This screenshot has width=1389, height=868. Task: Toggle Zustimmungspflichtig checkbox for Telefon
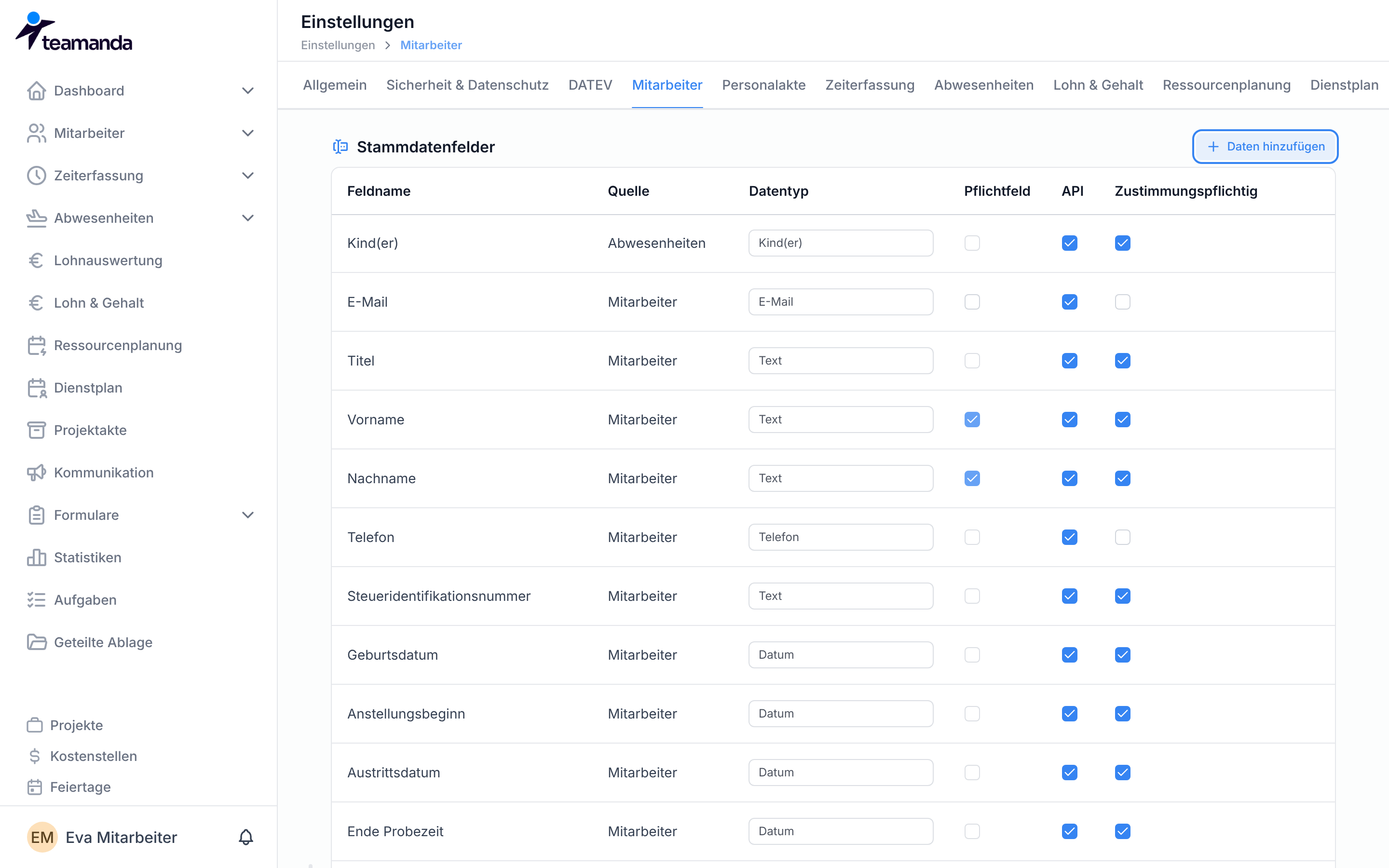coord(1123,537)
